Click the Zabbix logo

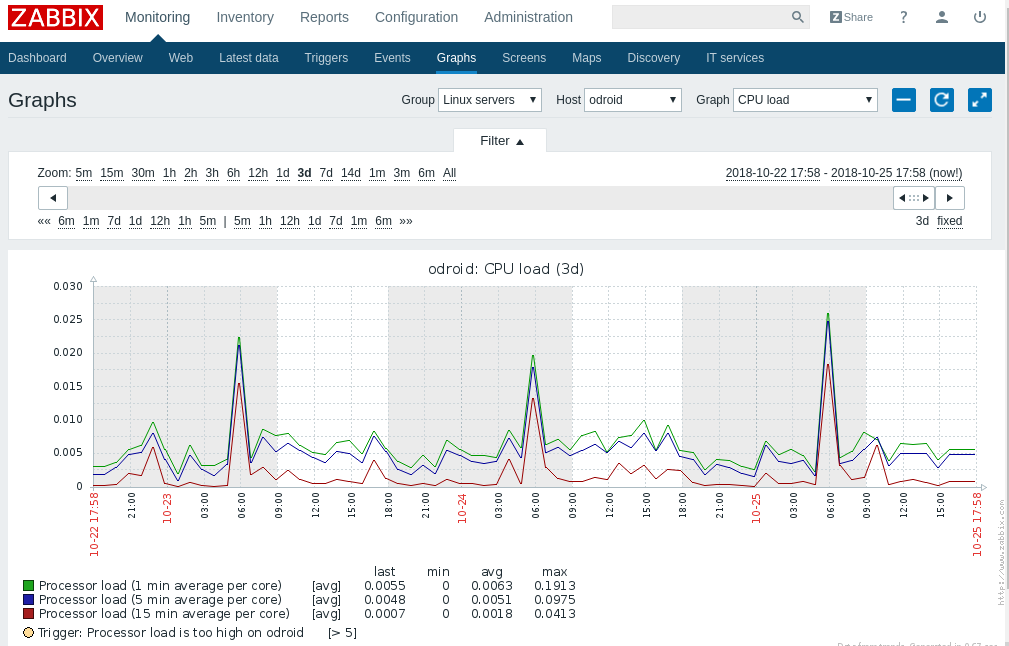coord(55,17)
